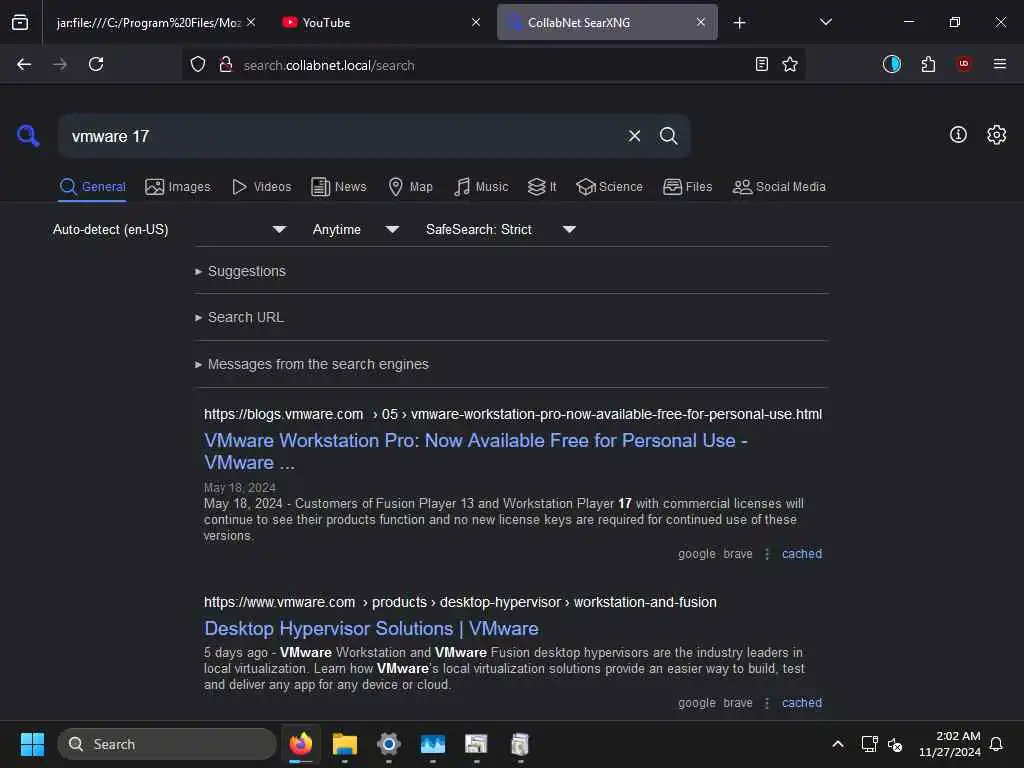Select the News search category
This screenshot has width=1024, height=768.
click(x=339, y=187)
